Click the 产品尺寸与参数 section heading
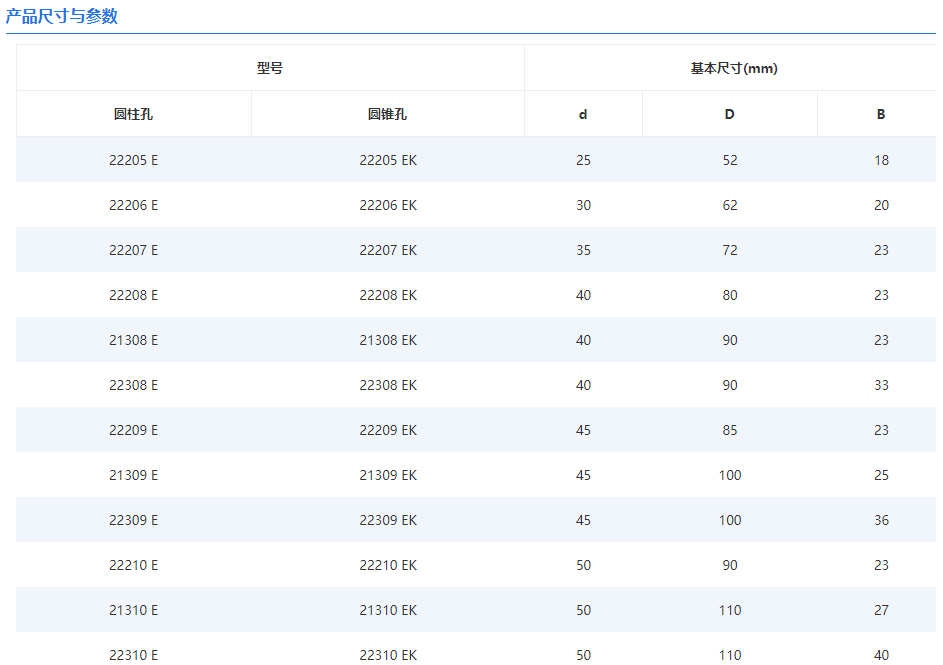 62,16
